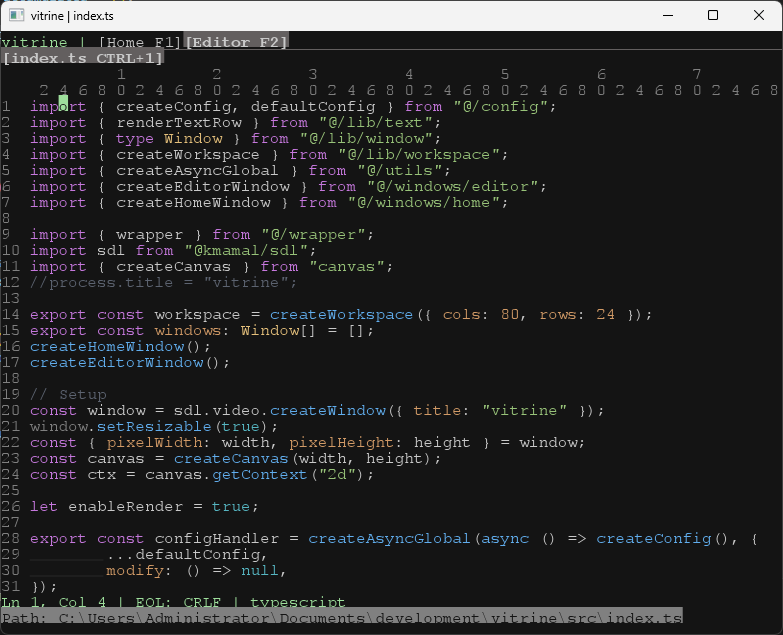The image size is (783, 635).
Task: Maximize the vitrine window
Action: [713, 15]
